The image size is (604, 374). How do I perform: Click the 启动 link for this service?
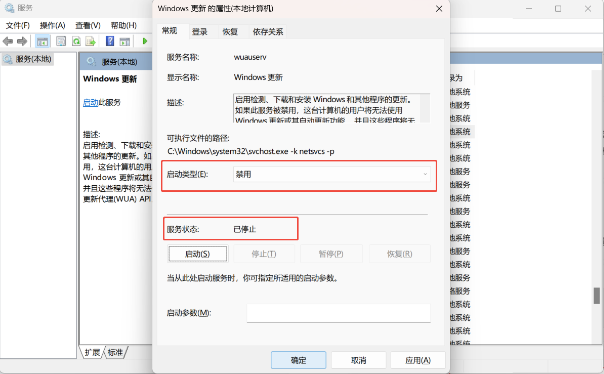coord(91,102)
